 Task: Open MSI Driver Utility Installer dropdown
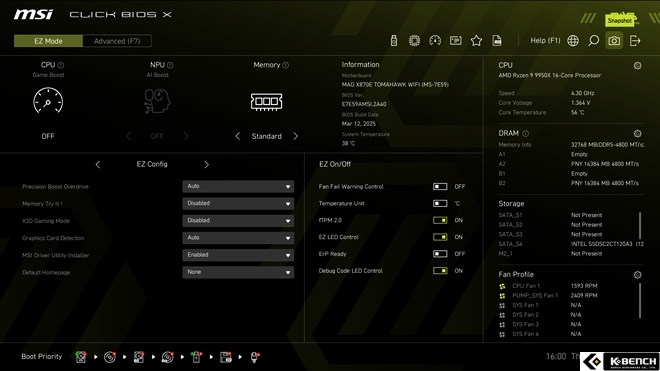click(x=238, y=255)
